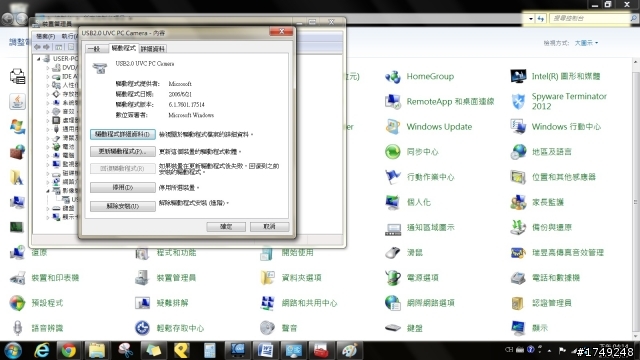Click Back arrow in Device Manager toolbar
This screenshot has width=640, height=360.
coord(38,47)
